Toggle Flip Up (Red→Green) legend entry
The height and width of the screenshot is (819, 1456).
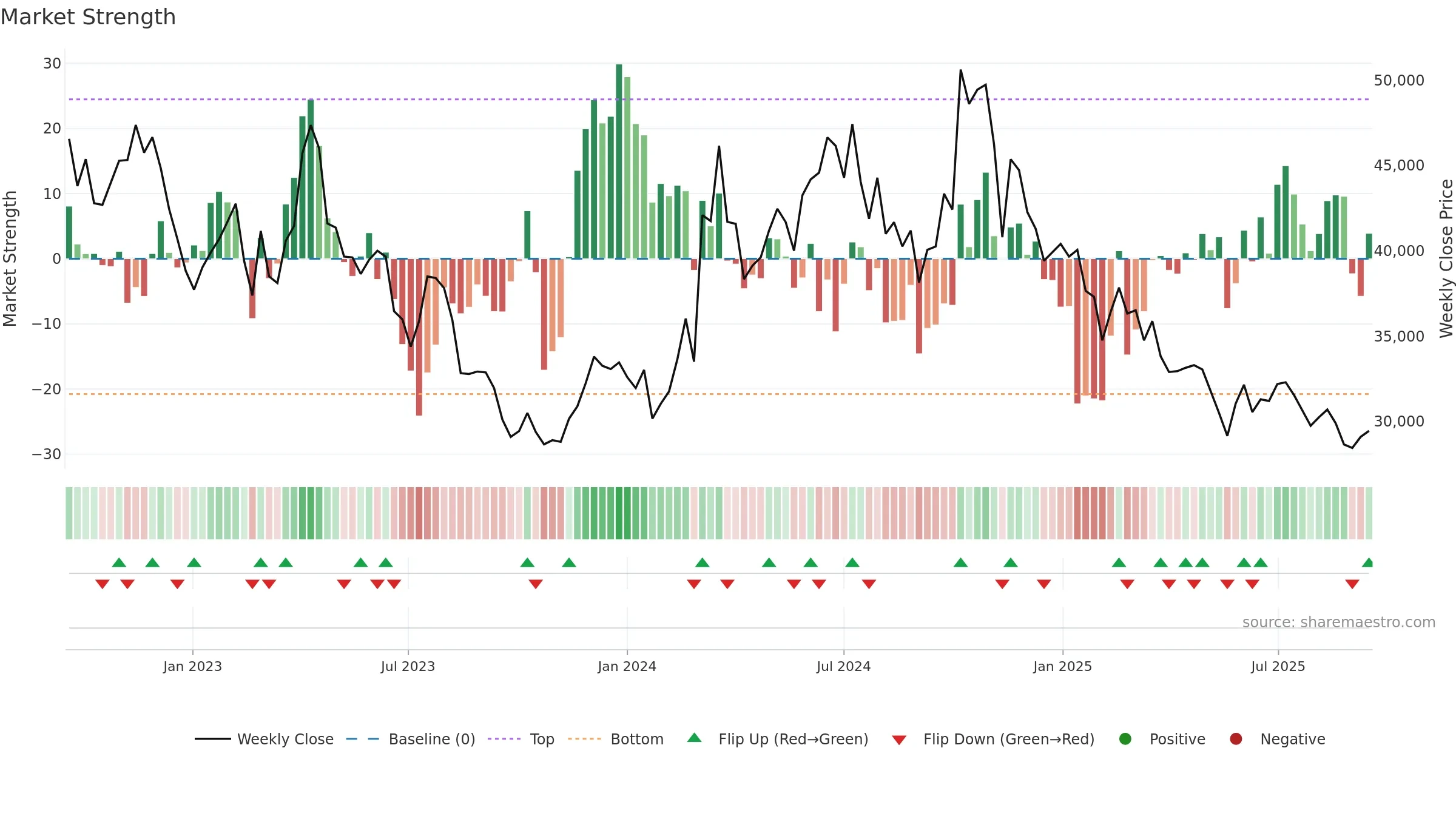[778, 739]
